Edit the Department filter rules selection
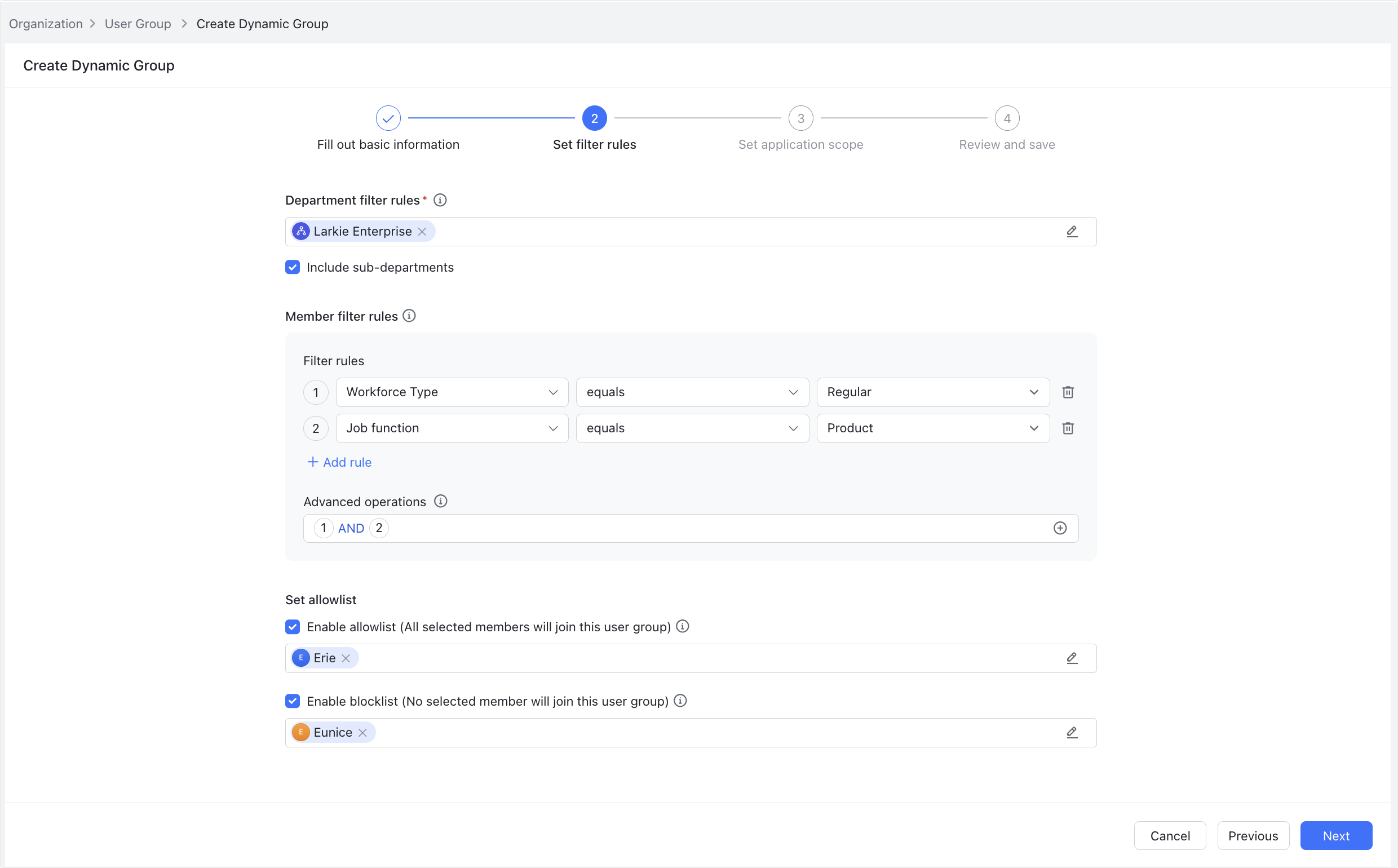The height and width of the screenshot is (868, 1398). point(1073,231)
